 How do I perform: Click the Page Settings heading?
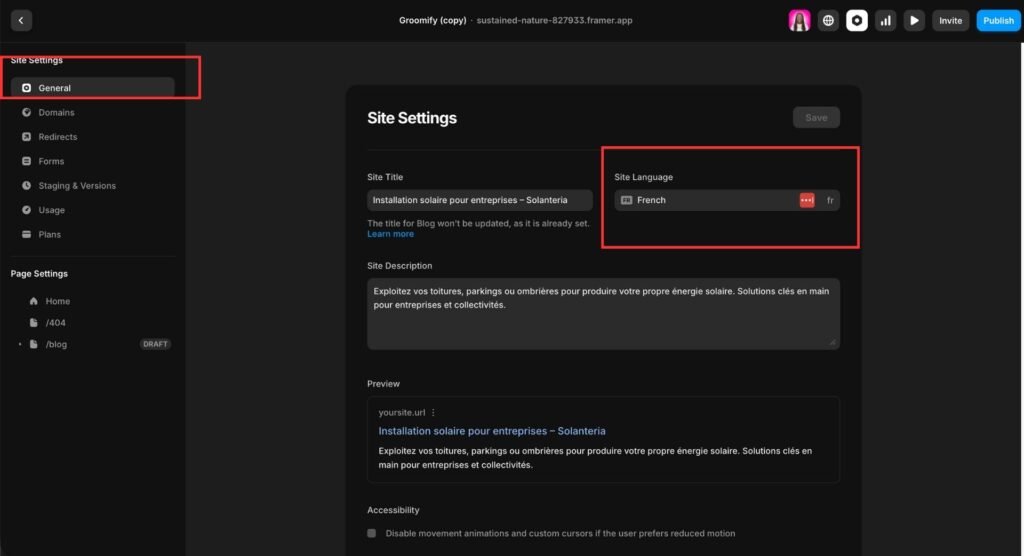pyautogui.click(x=39, y=274)
